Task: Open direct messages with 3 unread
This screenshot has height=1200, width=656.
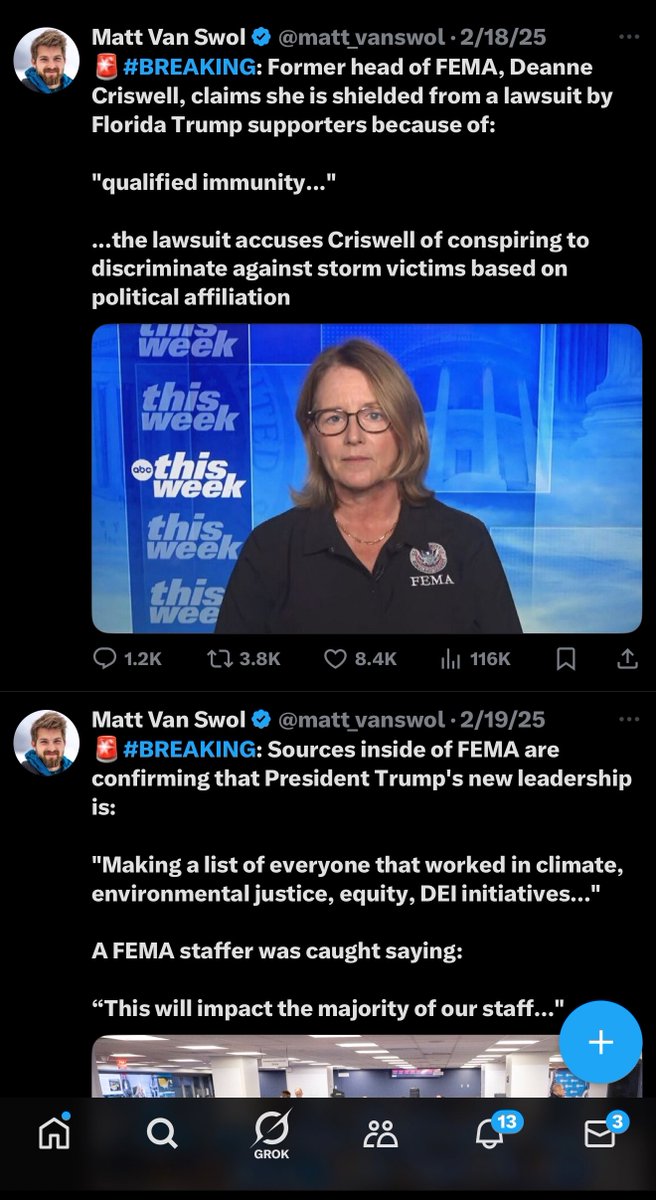Action: point(600,1132)
